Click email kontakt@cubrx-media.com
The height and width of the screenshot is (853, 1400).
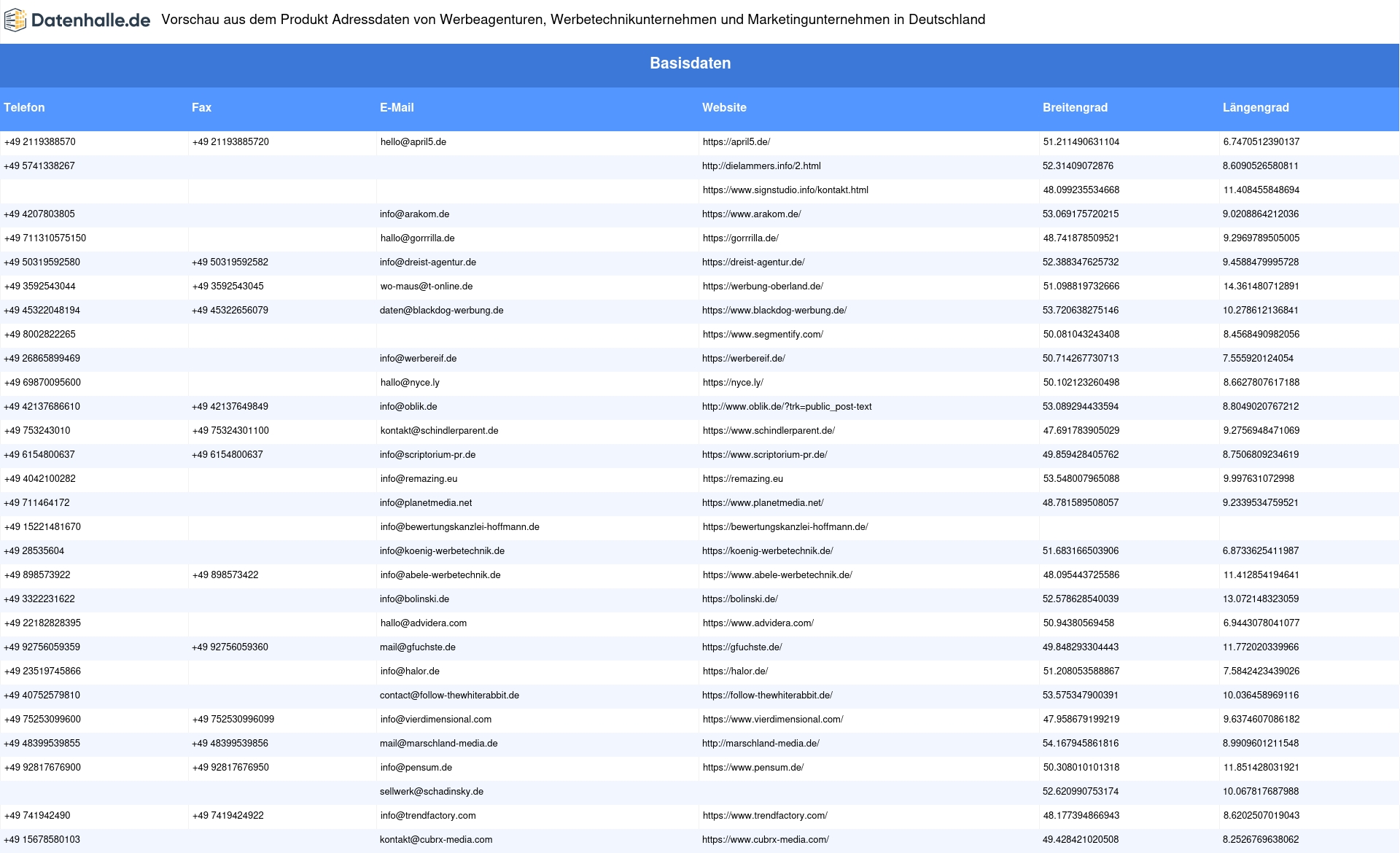click(x=436, y=840)
